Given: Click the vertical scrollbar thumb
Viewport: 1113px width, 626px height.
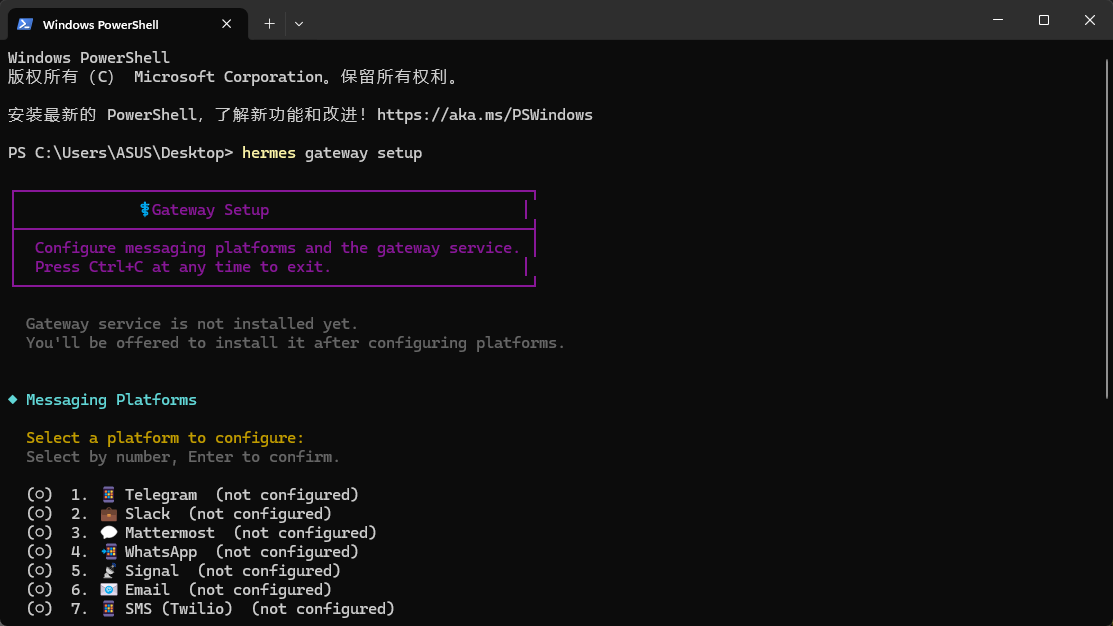Looking at the screenshot, I should [1107, 229].
